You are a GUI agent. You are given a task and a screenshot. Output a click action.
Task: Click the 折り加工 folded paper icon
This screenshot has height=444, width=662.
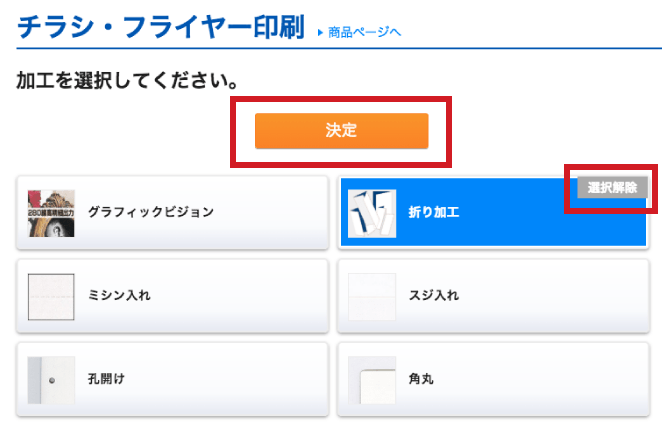tap(371, 213)
